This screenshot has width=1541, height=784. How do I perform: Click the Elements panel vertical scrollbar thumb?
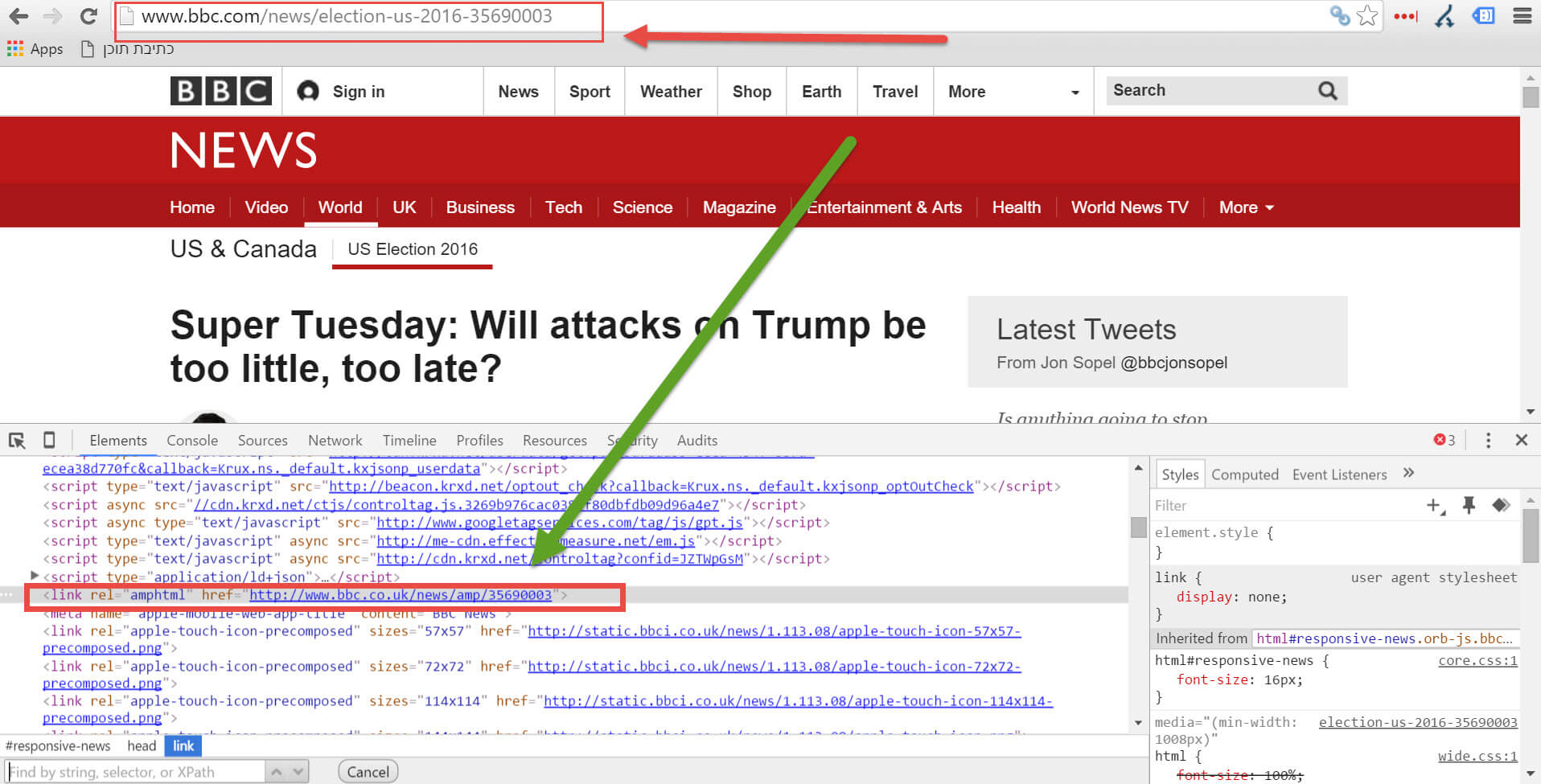[1138, 527]
